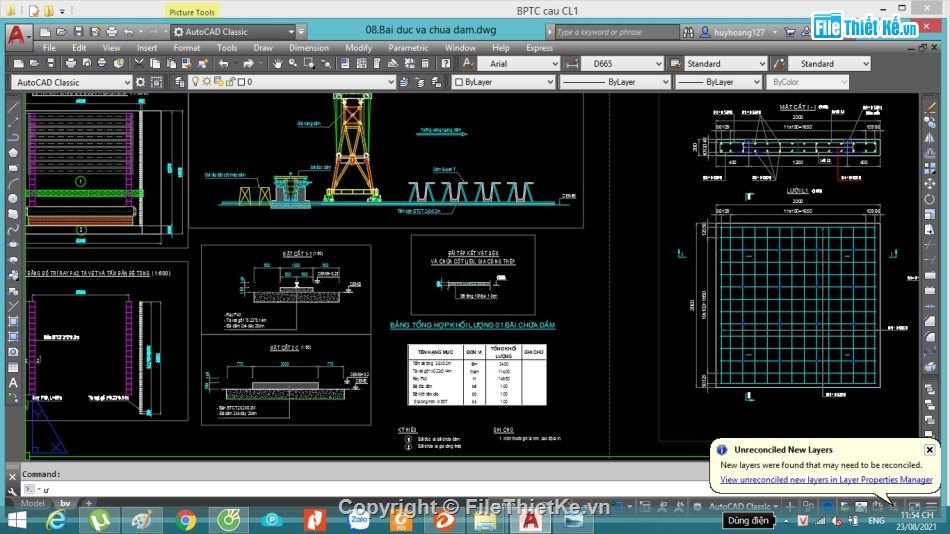Open the multileader style Standard dropdown
This screenshot has width=950, height=534.
[x=829, y=64]
